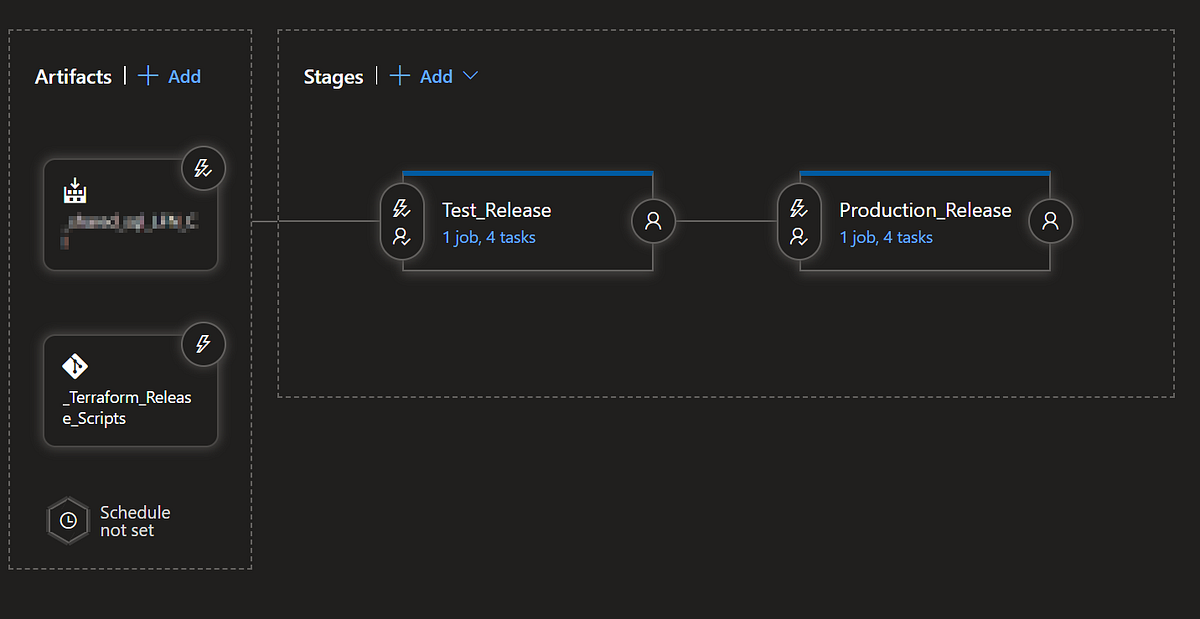Toggle post-deployment approvals on Production_Release stage
The width and height of the screenshot is (1200, 619).
point(1050,221)
